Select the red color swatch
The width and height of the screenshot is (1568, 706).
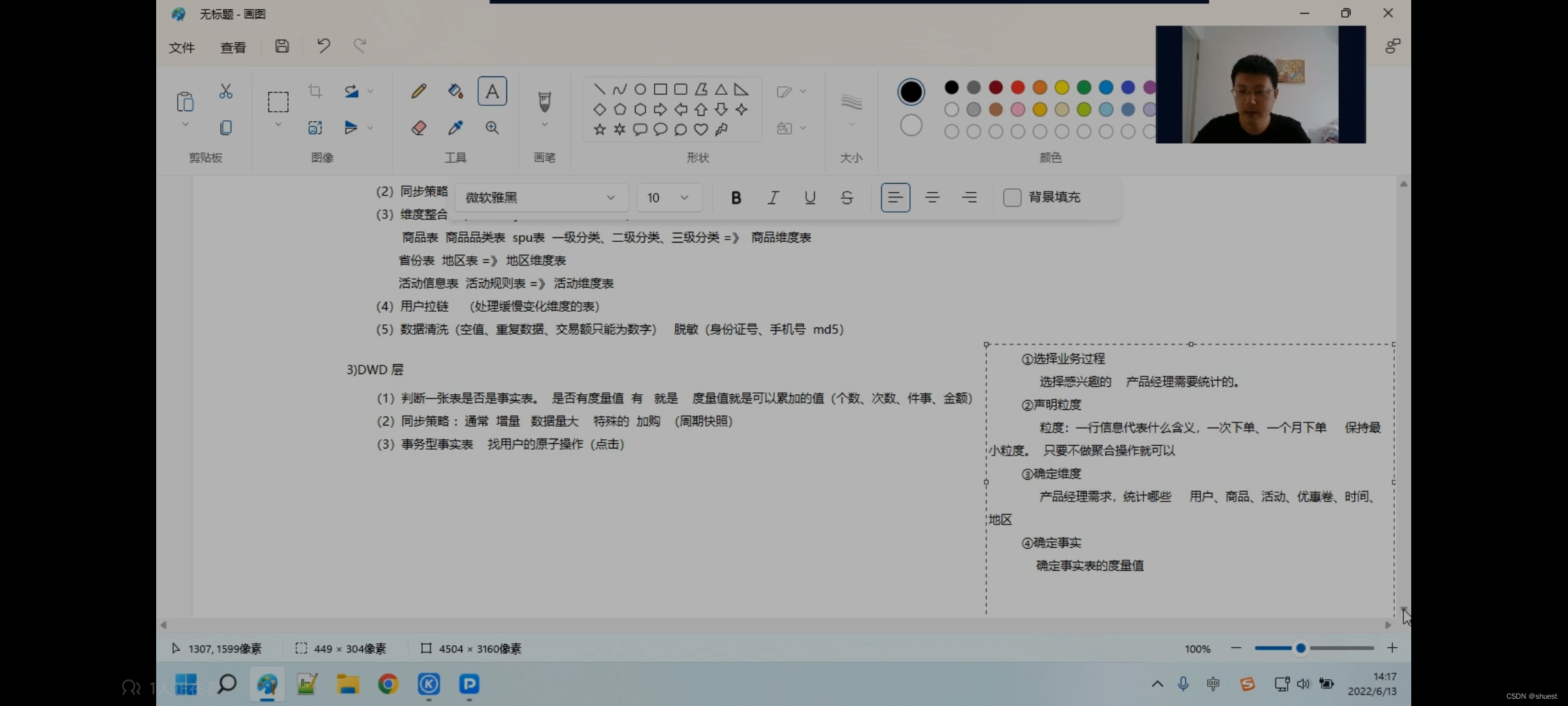coord(1017,87)
